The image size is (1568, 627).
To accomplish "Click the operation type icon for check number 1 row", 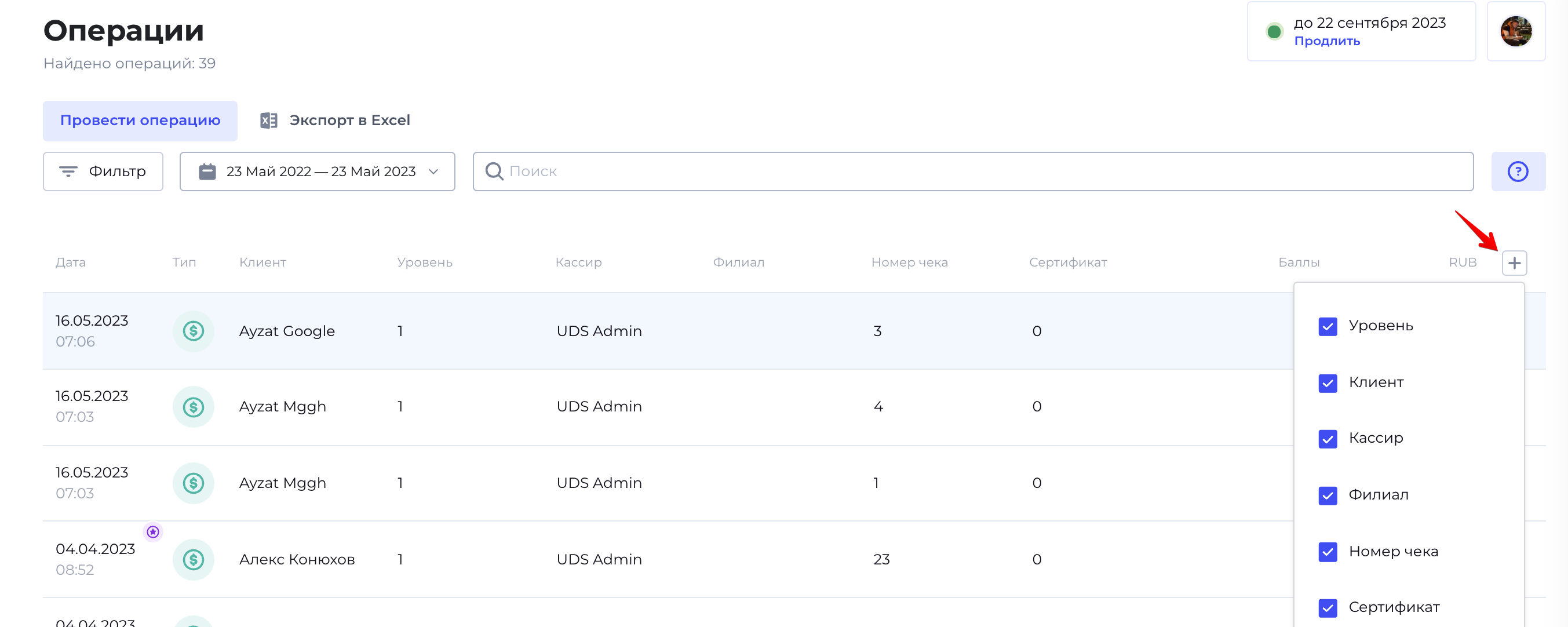I will point(194,483).
